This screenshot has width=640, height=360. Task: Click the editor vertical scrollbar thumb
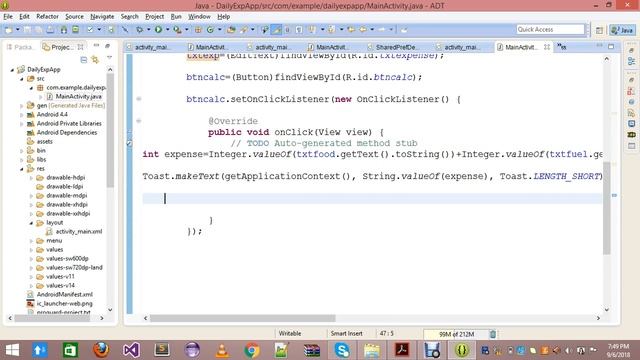[607, 207]
